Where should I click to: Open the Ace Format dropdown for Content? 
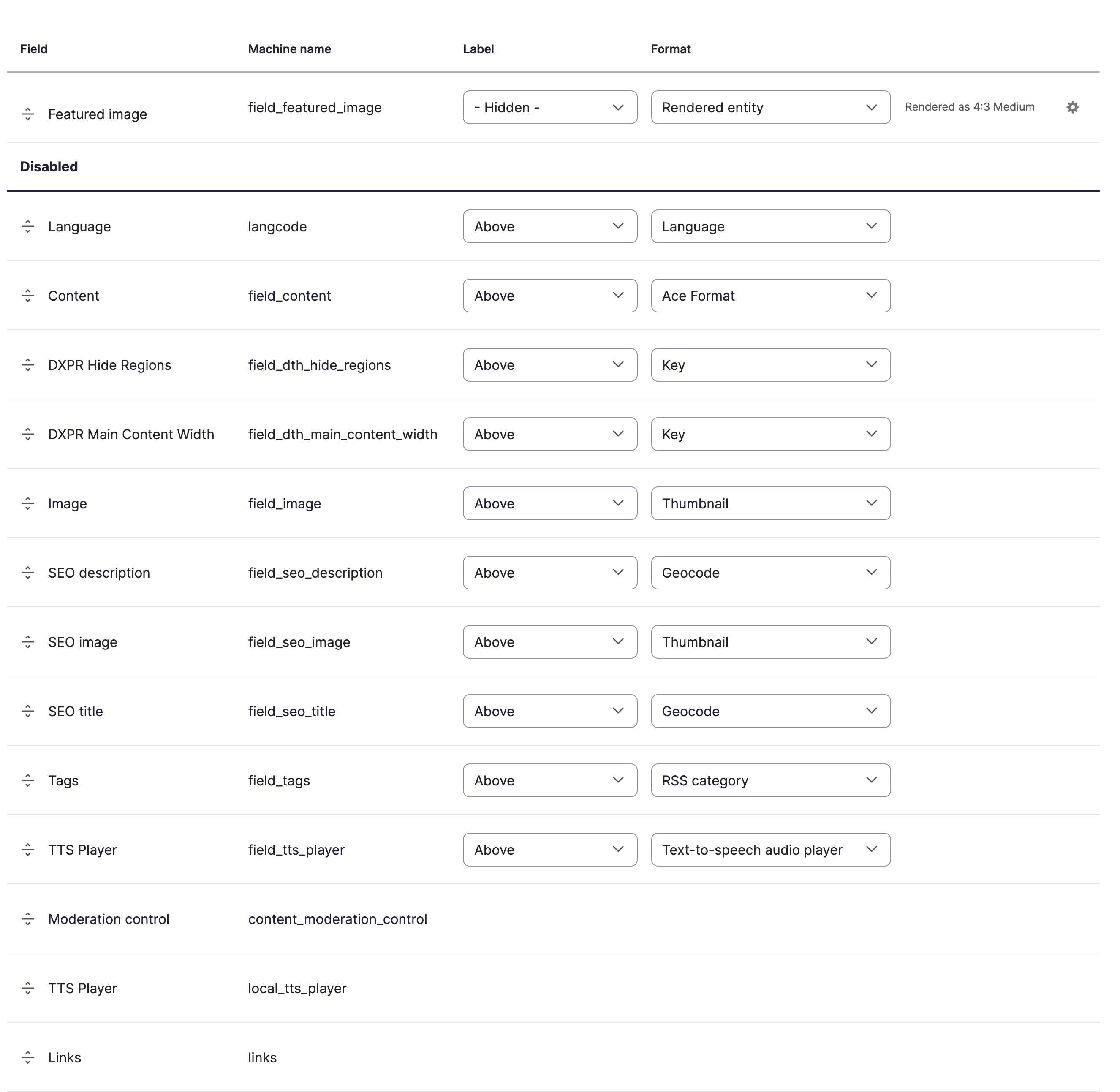[771, 296]
